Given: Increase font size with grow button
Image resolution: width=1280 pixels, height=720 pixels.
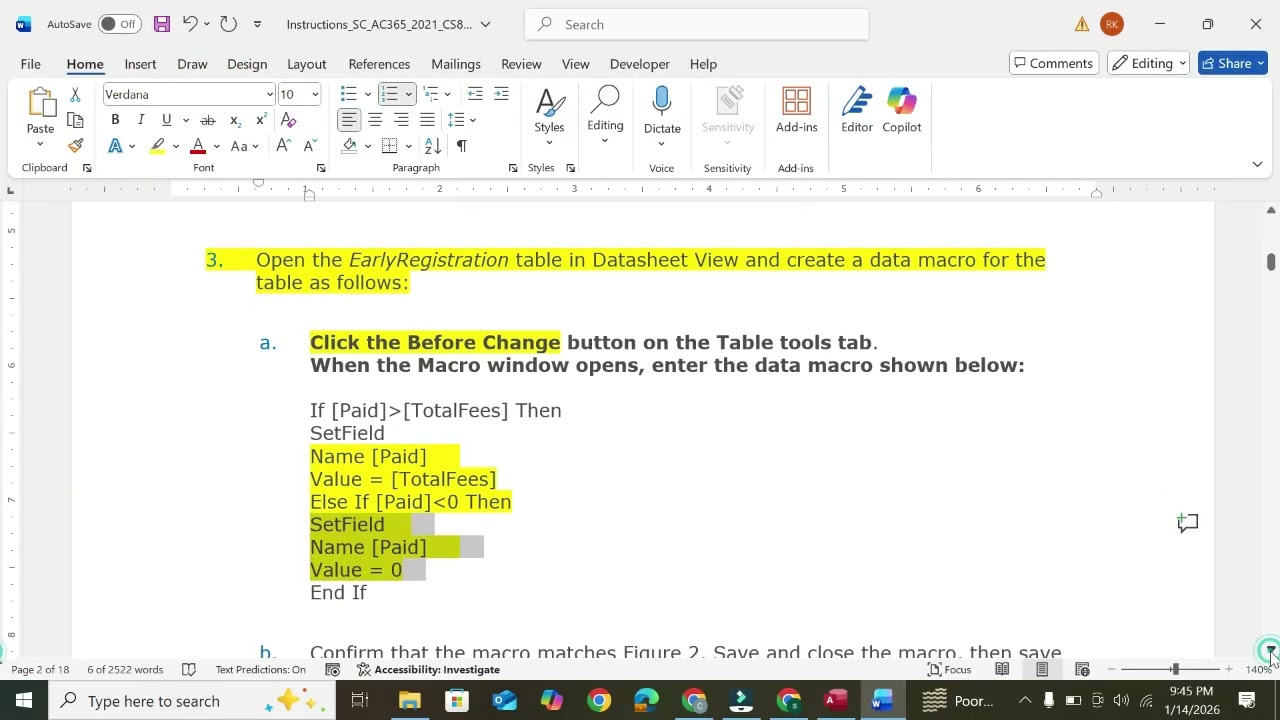Looking at the screenshot, I should (284, 146).
